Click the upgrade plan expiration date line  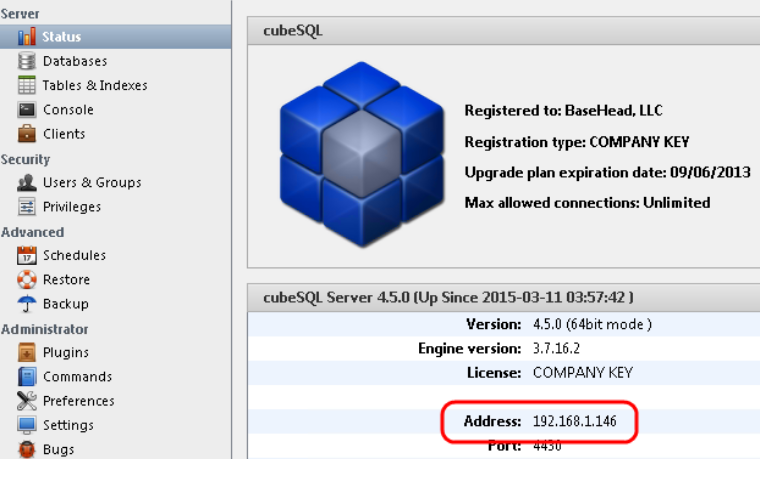(x=607, y=172)
